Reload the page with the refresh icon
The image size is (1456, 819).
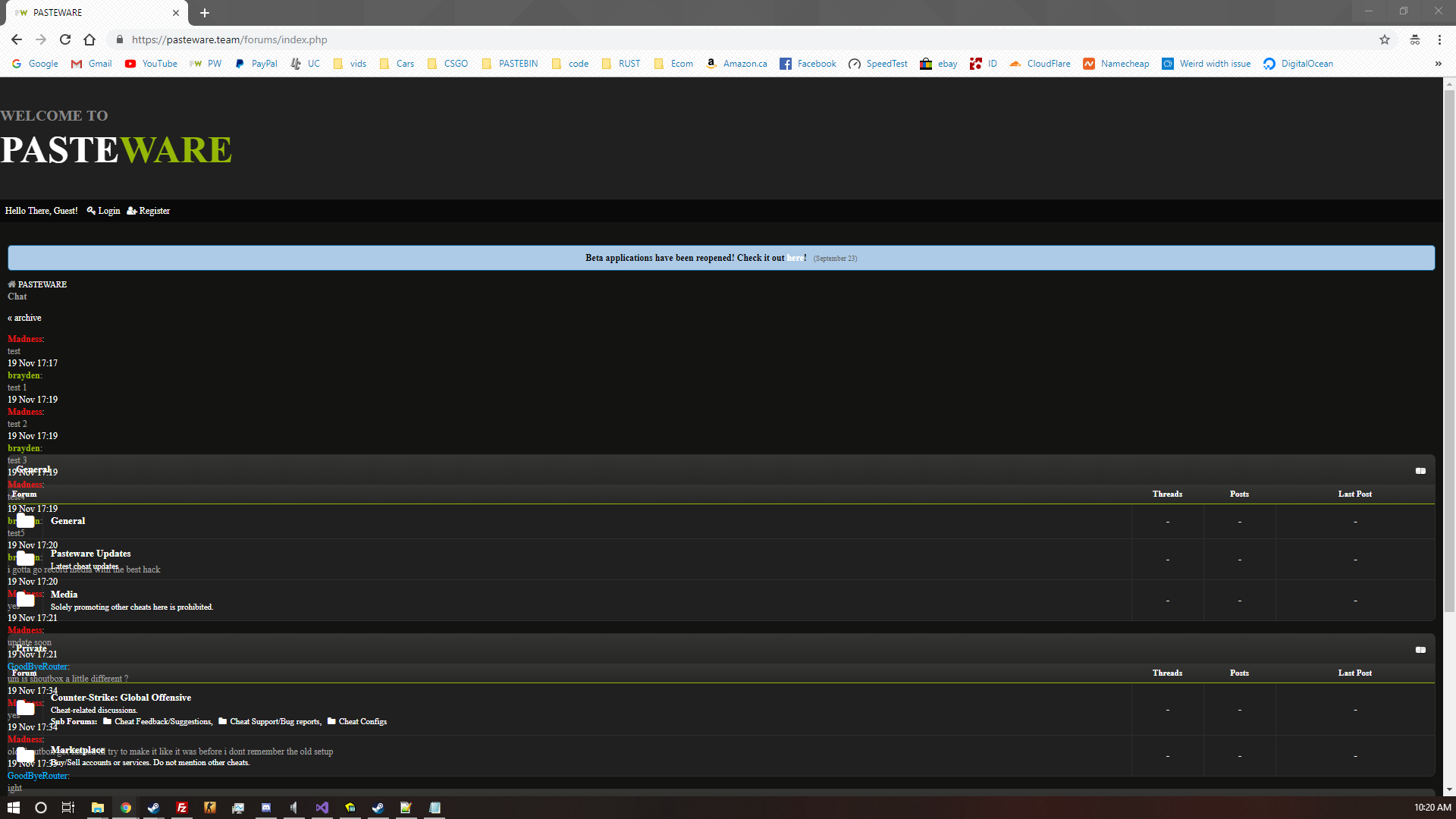point(65,39)
